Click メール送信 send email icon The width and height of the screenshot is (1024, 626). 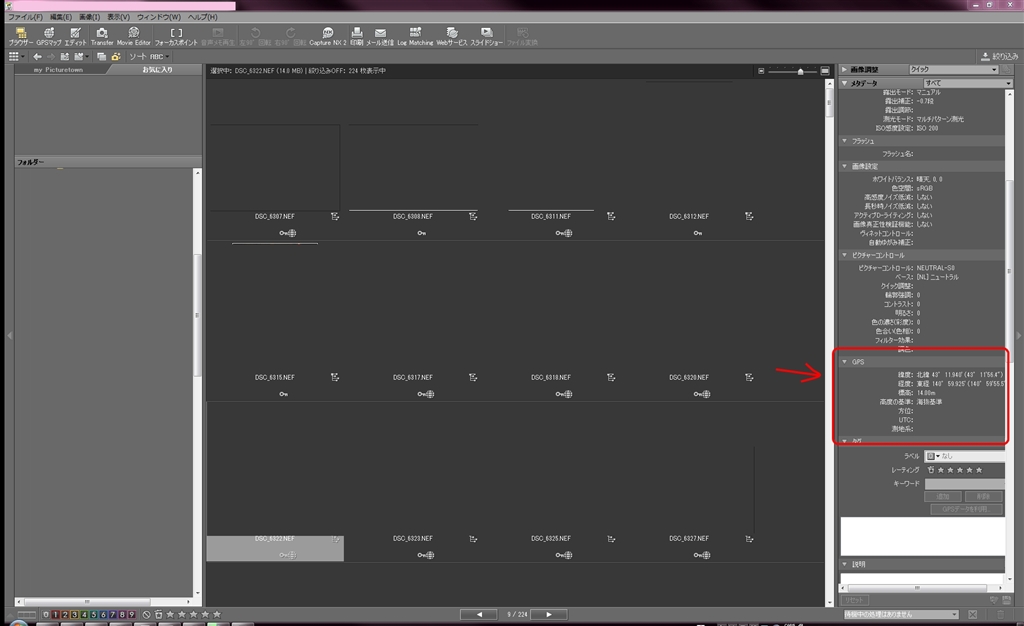(x=380, y=36)
